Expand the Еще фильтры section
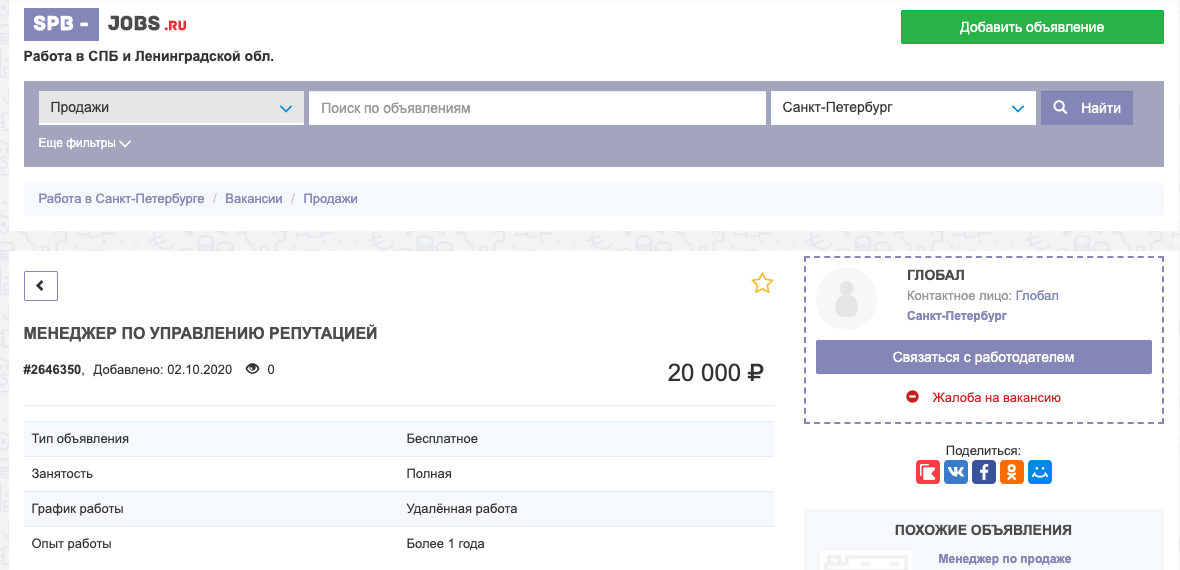This screenshot has height=570, width=1180. (84, 143)
